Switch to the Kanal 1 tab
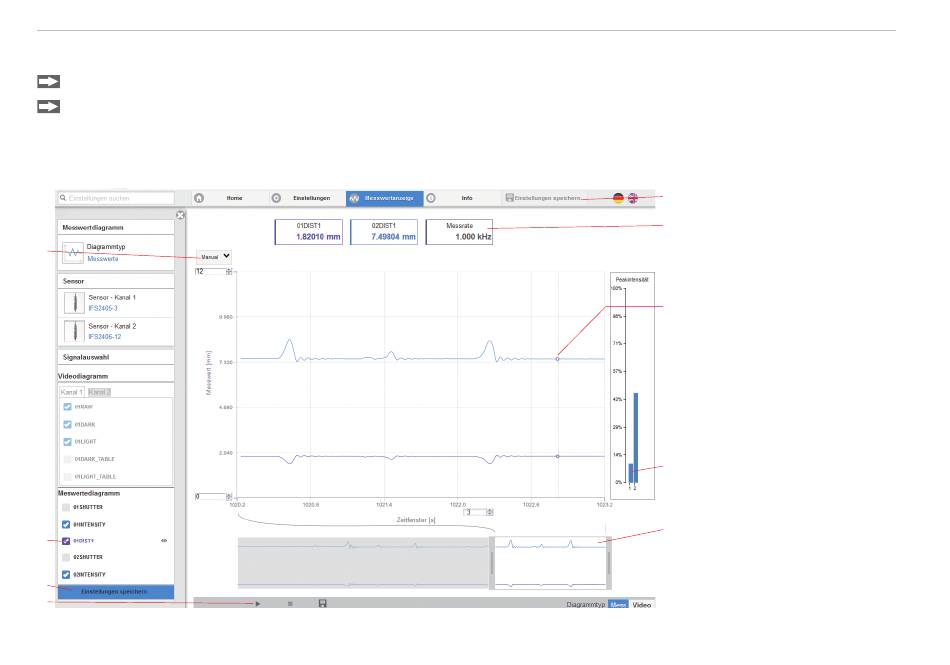Viewport: 950px width, 665px height. tap(71, 392)
